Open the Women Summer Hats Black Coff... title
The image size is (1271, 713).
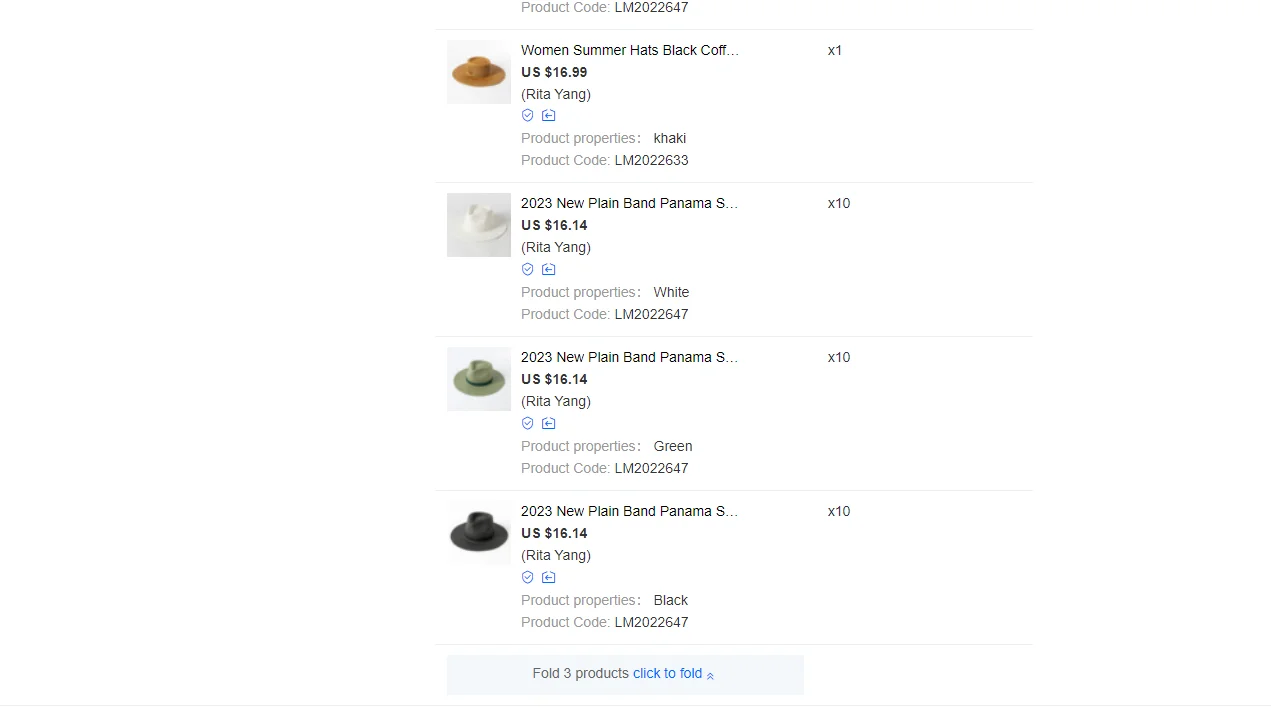629,50
